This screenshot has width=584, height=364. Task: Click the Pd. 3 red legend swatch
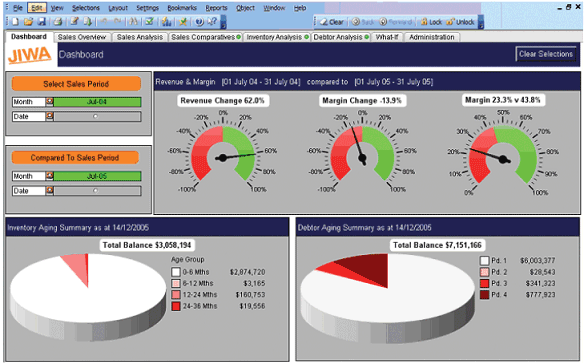coord(484,283)
